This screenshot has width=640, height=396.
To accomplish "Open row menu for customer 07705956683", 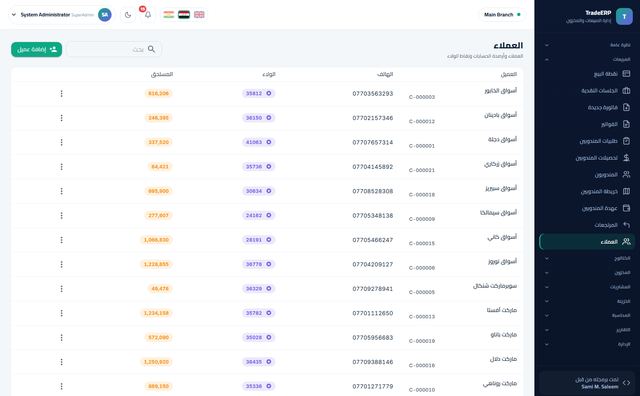I will 62,338.
